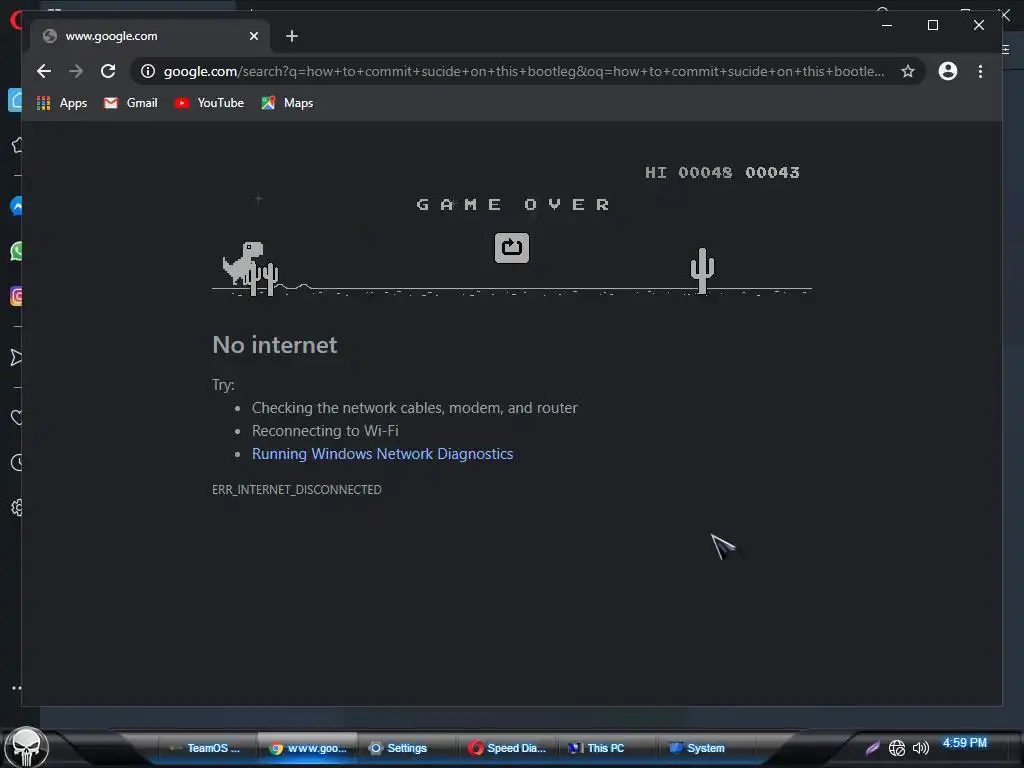
Task: Open WhatsApp in the Opera sidebar
Action: (x=17, y=251)
